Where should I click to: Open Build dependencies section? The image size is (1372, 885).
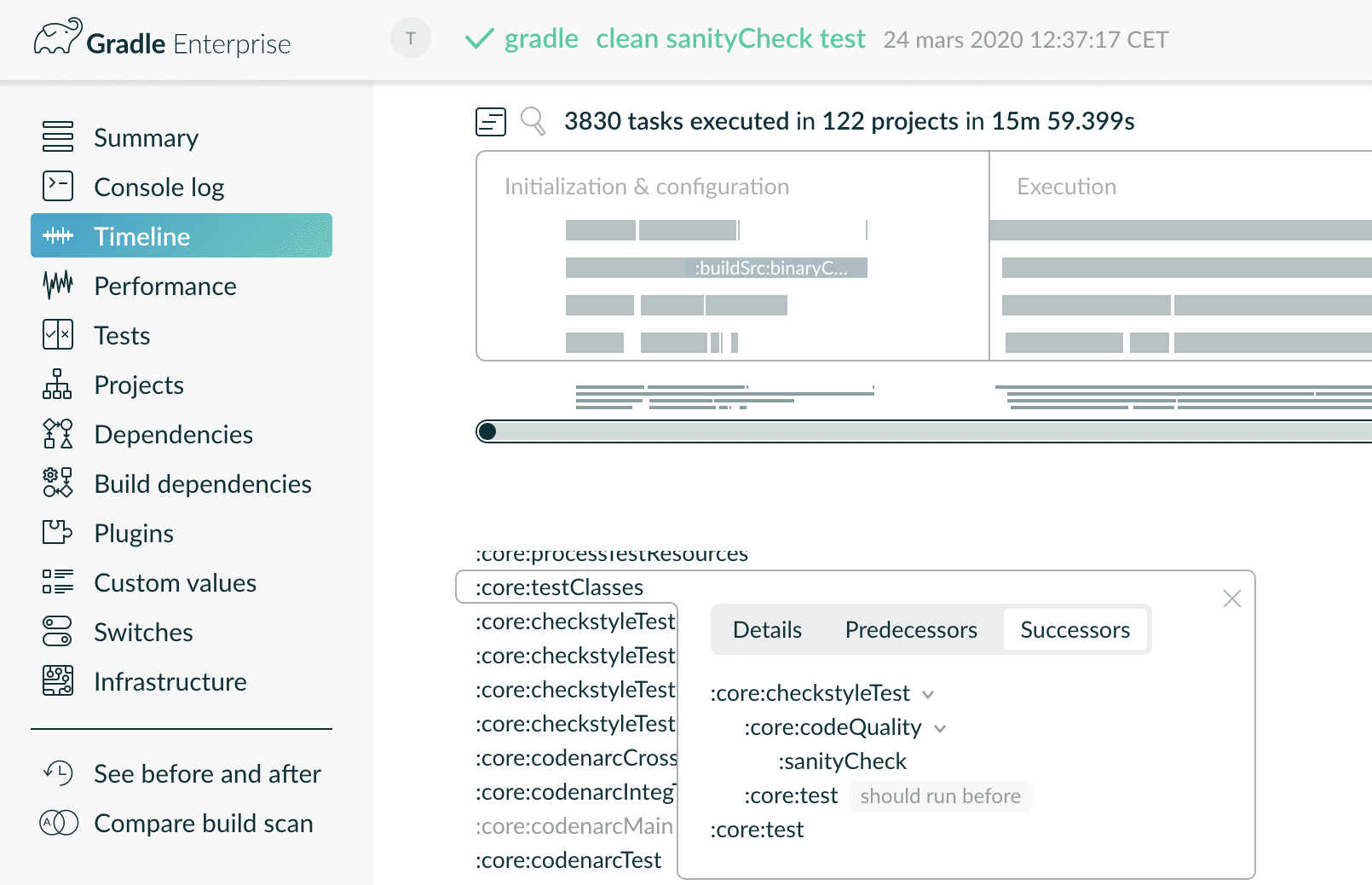point(203,483)
